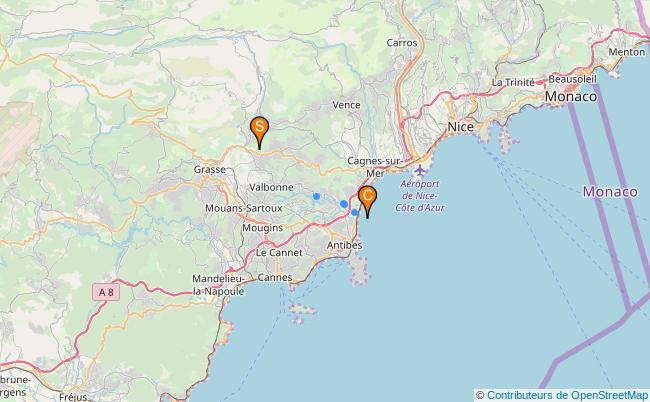Click the Grasse town label
The height and width of the screenshot is (402, 650).
(210, 170)
